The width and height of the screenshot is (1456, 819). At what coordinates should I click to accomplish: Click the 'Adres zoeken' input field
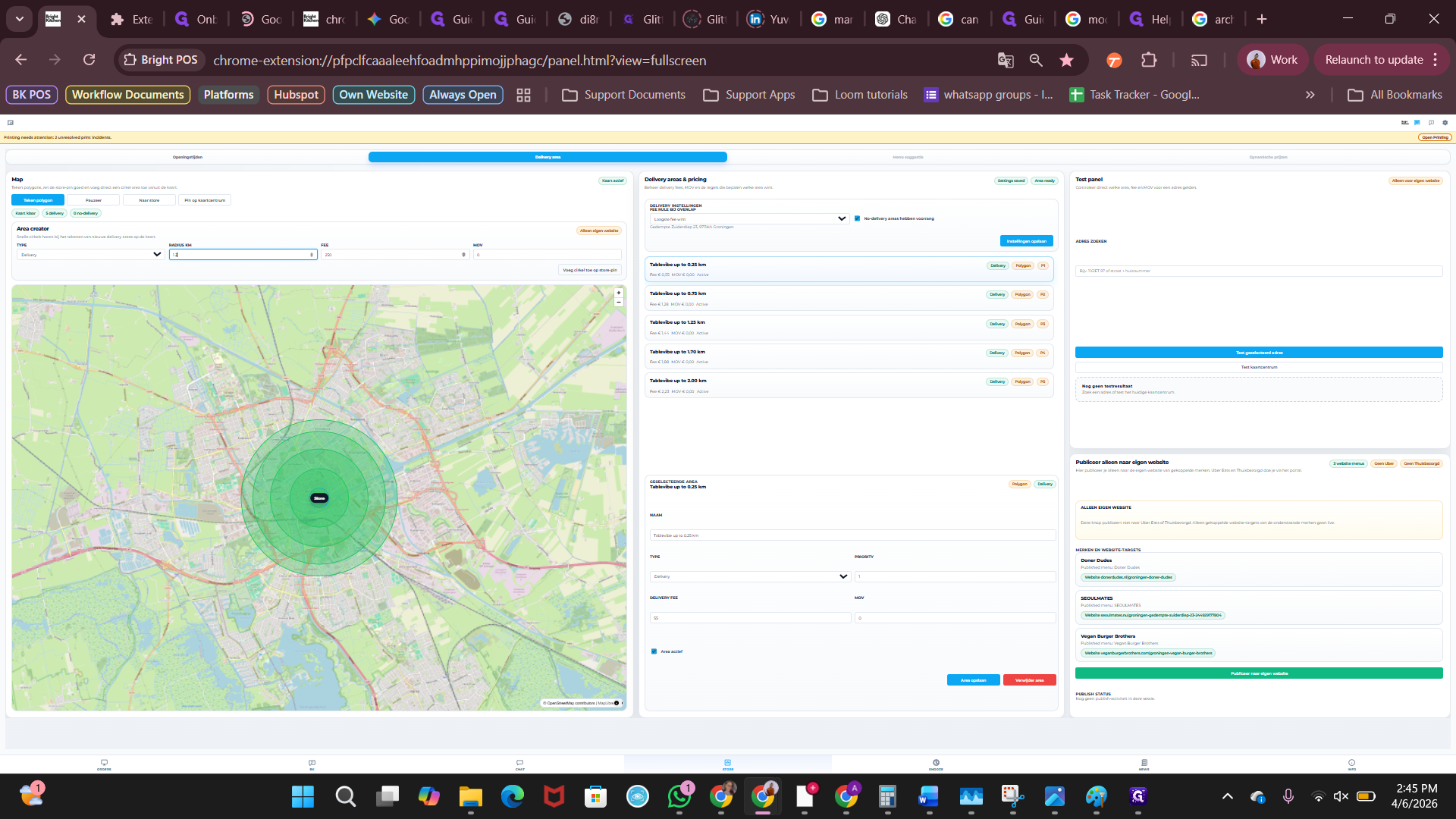pyautogui.click(x=1259, y=271)
